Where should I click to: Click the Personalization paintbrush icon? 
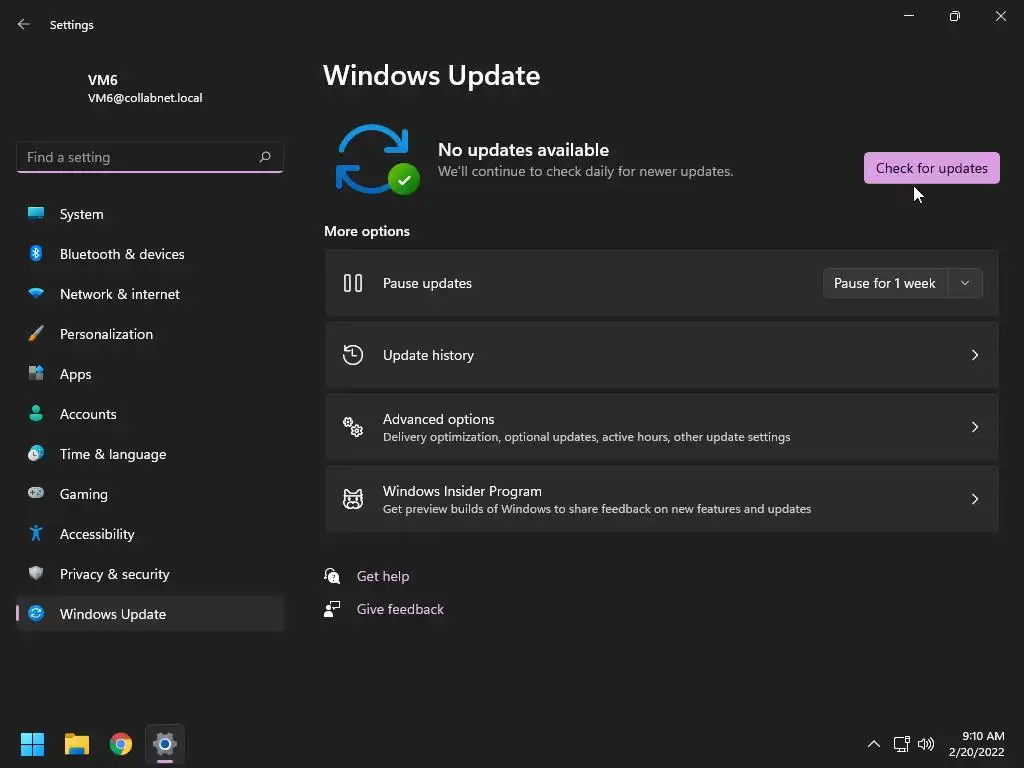[36, 333]
